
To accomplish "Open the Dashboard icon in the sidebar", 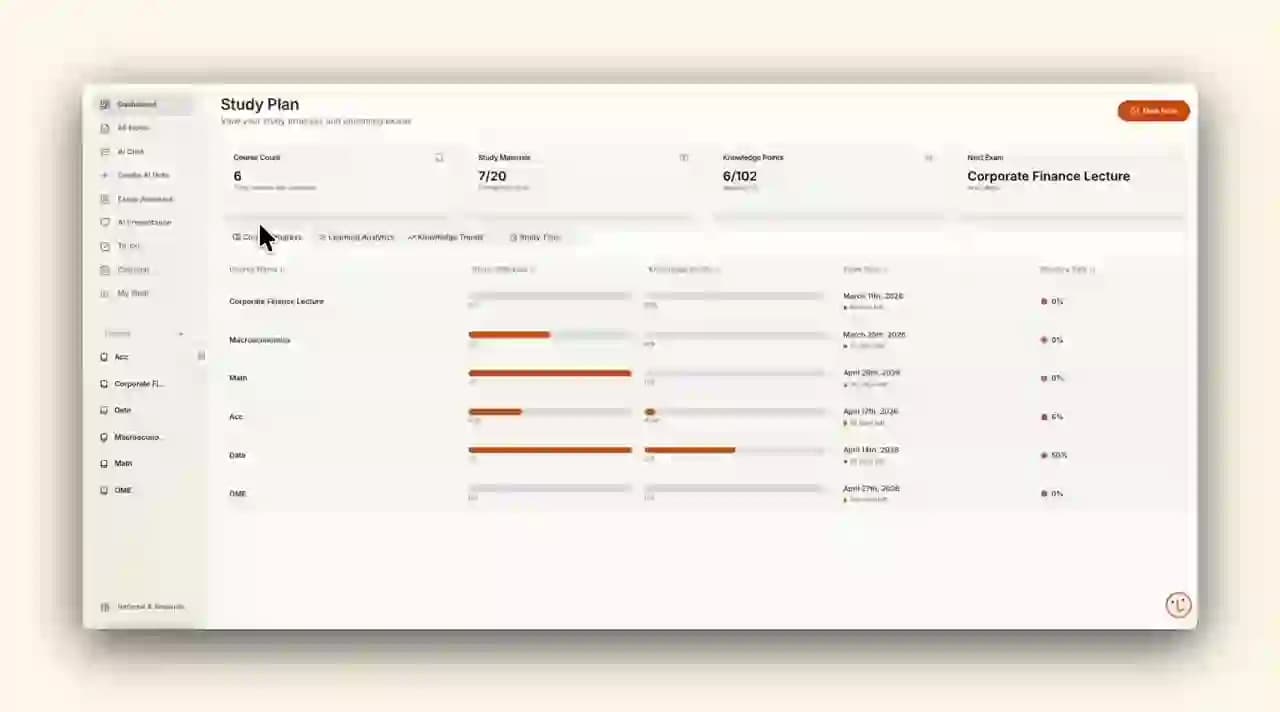I will coord(105,105).
